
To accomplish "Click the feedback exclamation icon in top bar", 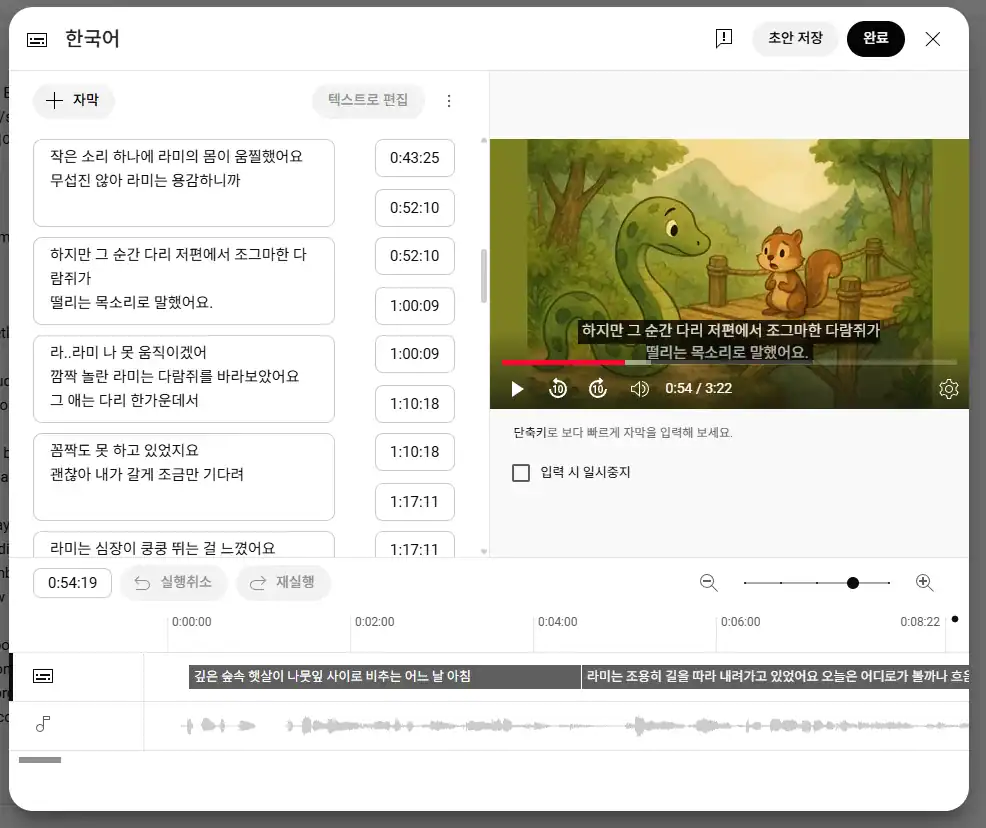I will (x=723, y=38).
